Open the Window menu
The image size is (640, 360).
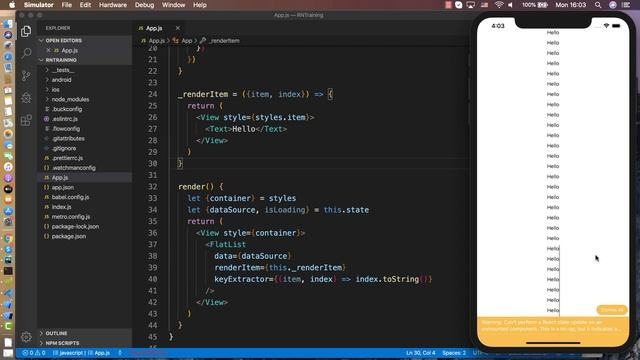(x=173, y=5)
